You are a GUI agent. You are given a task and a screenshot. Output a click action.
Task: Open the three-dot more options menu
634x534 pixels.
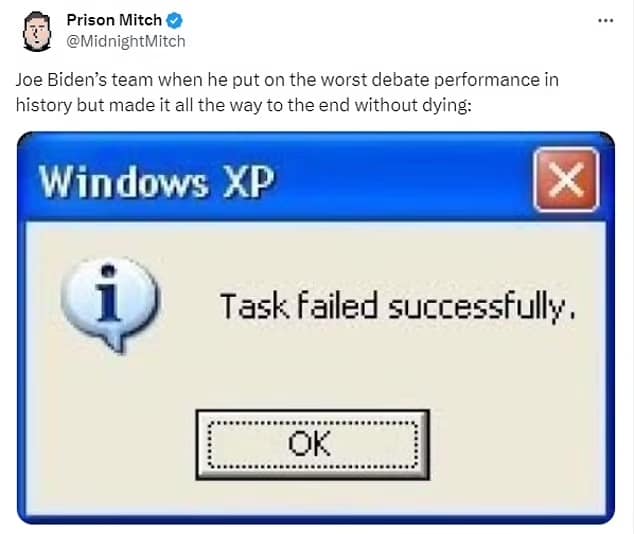tap(605, 21)
